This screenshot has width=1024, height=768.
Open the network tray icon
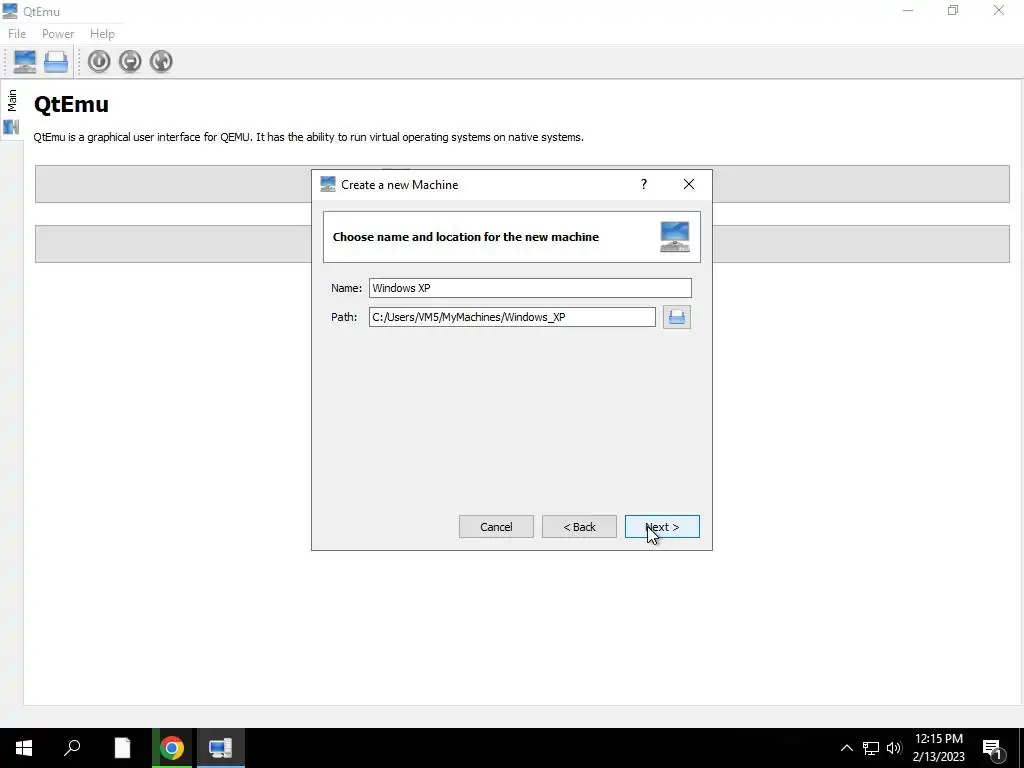[x=871, y=748]
